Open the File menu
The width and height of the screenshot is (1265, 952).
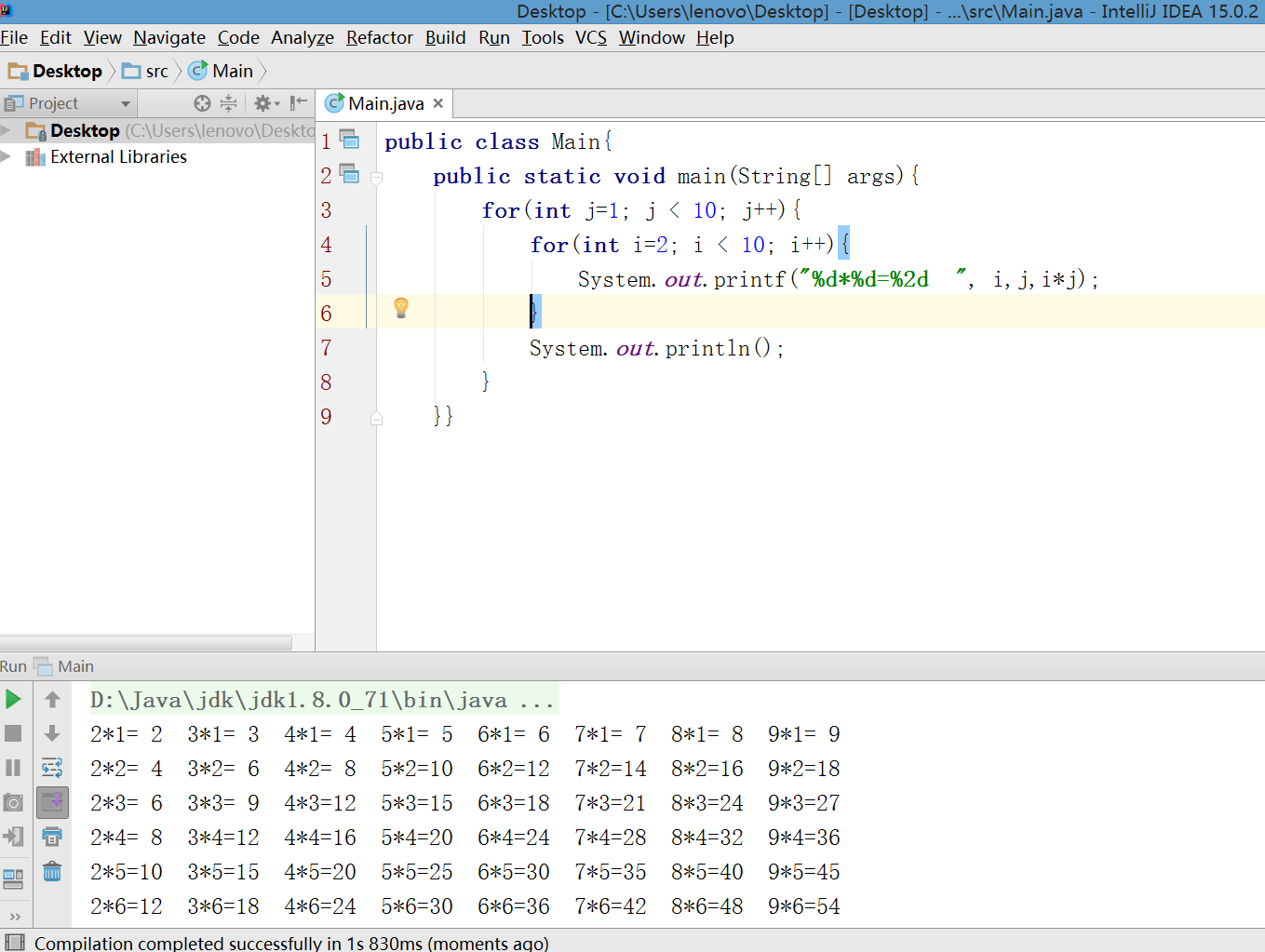click(14, 37)
